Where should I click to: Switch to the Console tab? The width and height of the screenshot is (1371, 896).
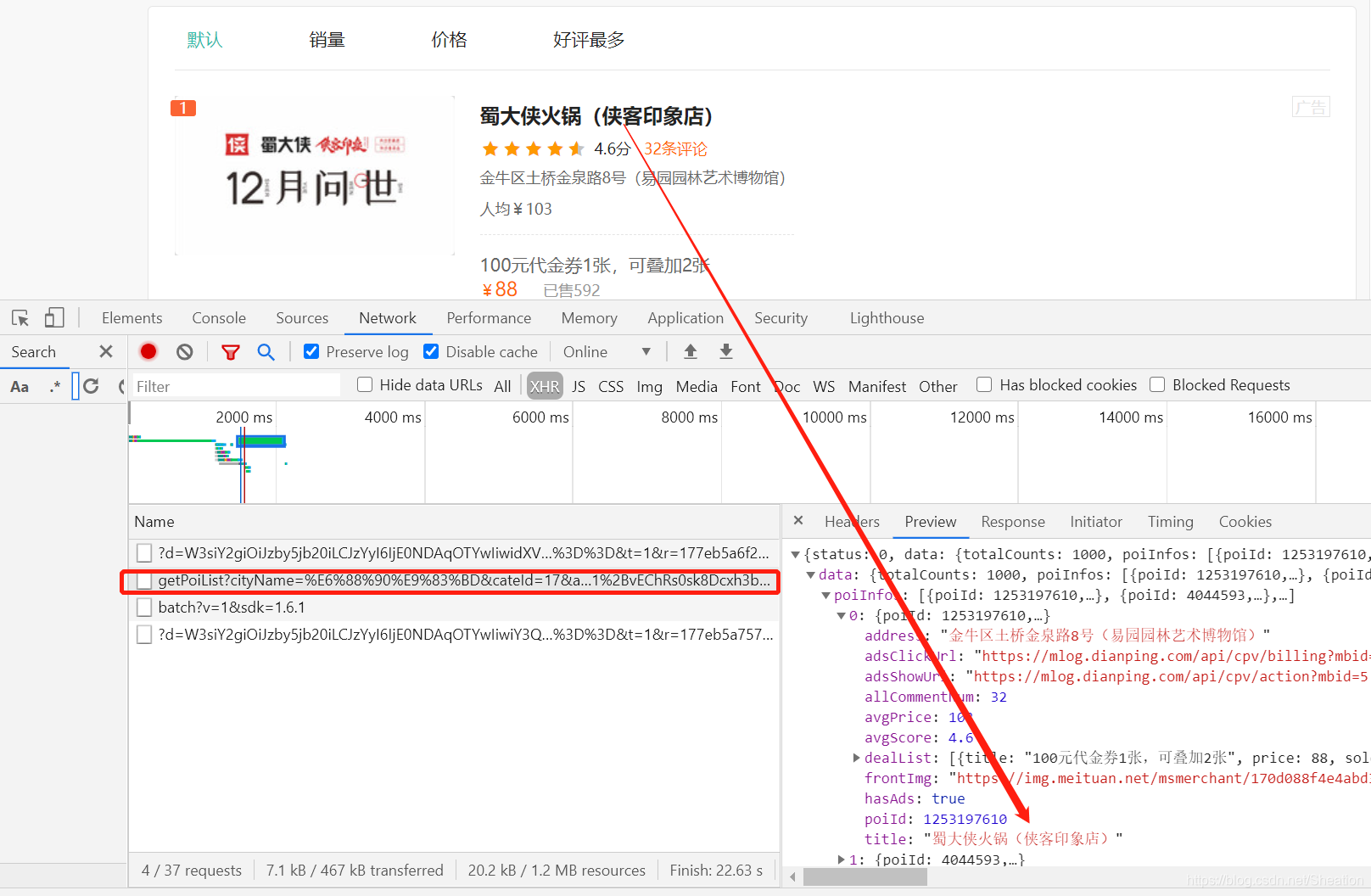219,318
